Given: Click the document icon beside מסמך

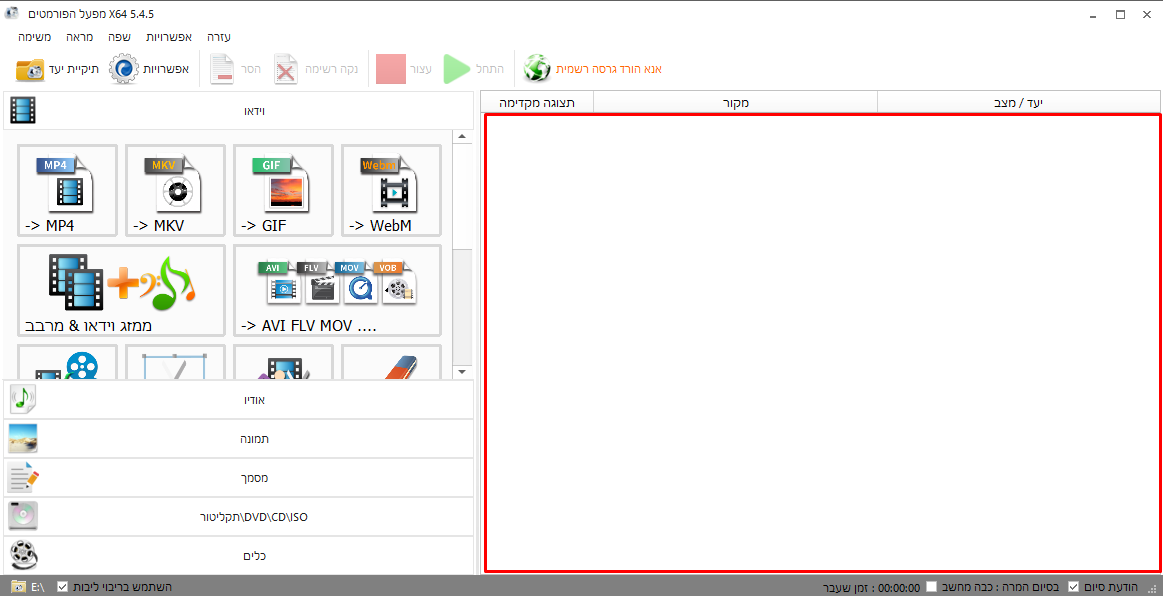Looking at the screenshot, I should (23, 477).
